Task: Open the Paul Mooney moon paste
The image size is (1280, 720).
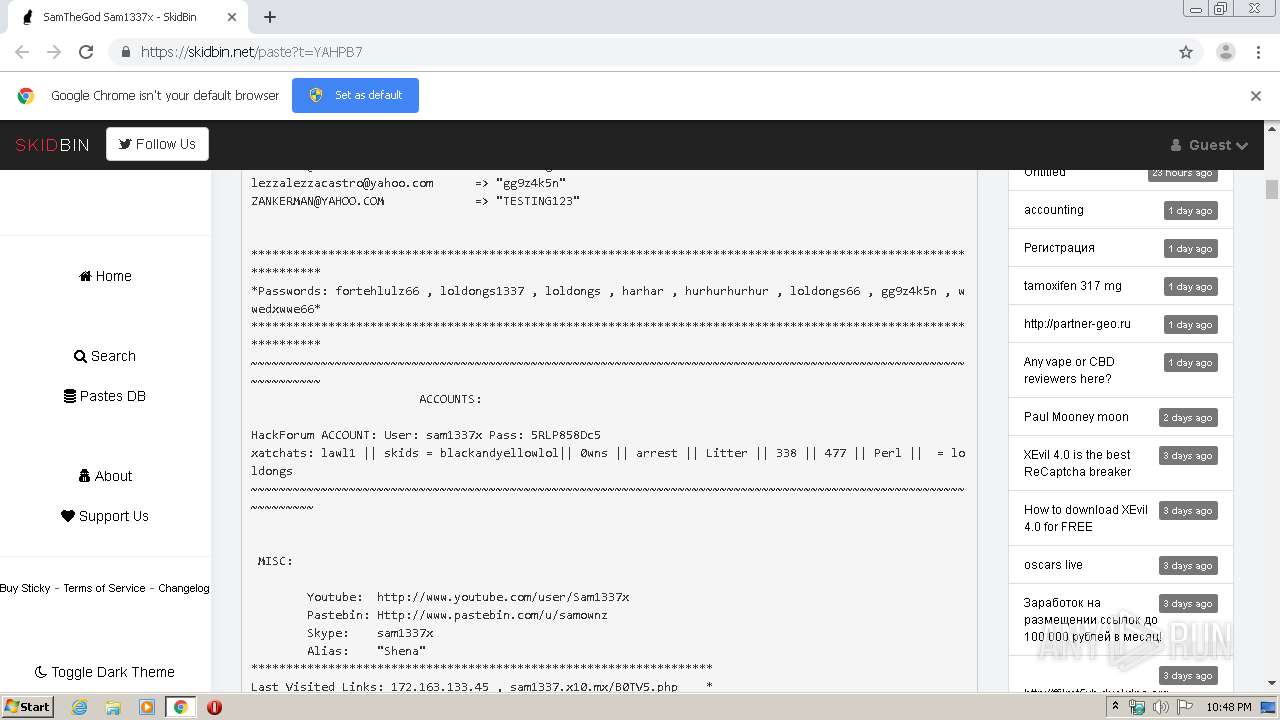Action: (1076, 417)
